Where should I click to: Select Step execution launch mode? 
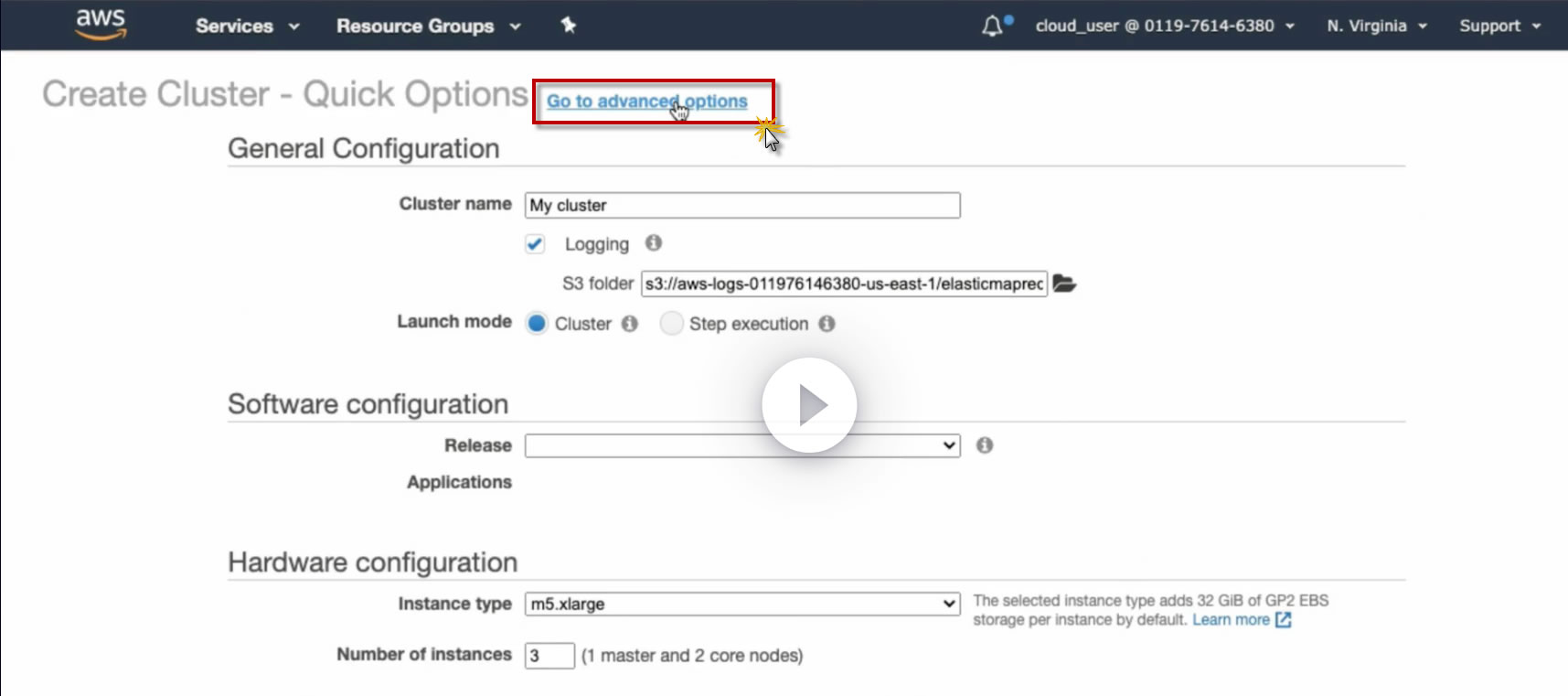coord(672,324)
